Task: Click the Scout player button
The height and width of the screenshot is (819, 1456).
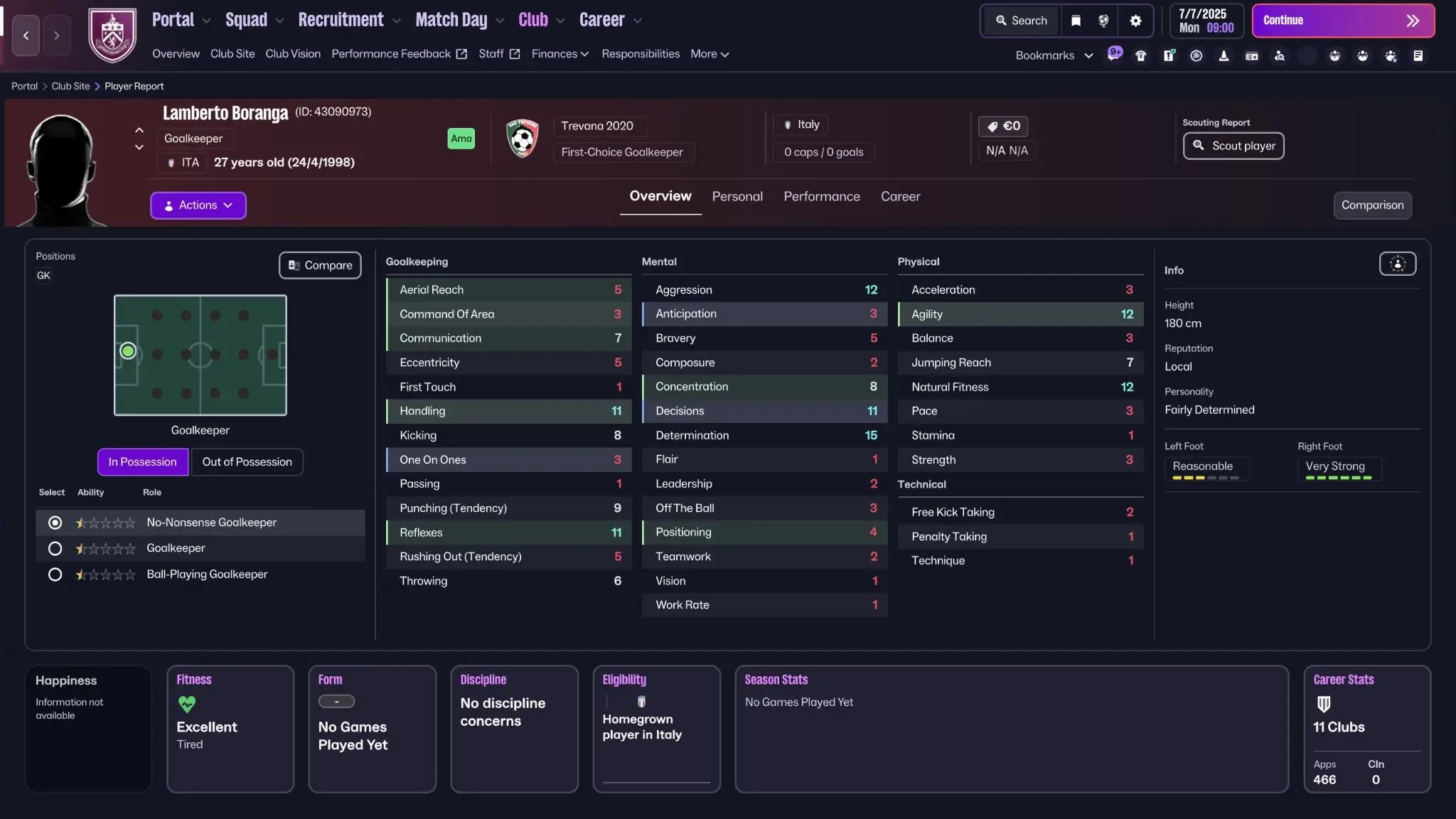Action: click(1233, 146)
